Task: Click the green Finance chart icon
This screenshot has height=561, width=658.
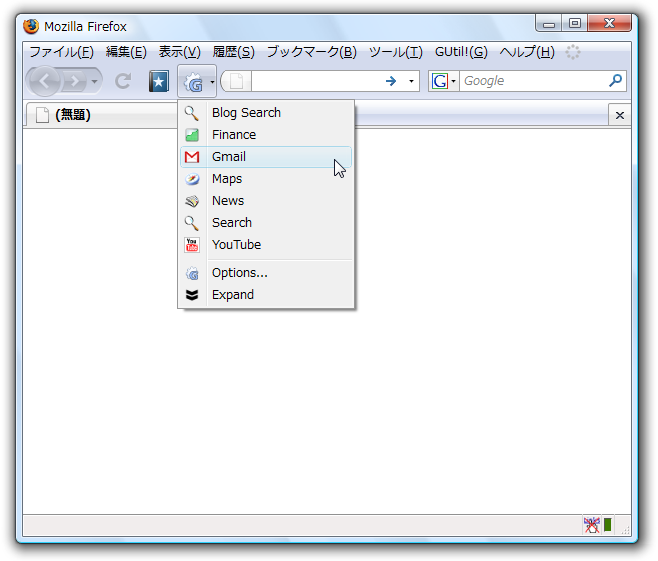Action: tap(192, 135)
